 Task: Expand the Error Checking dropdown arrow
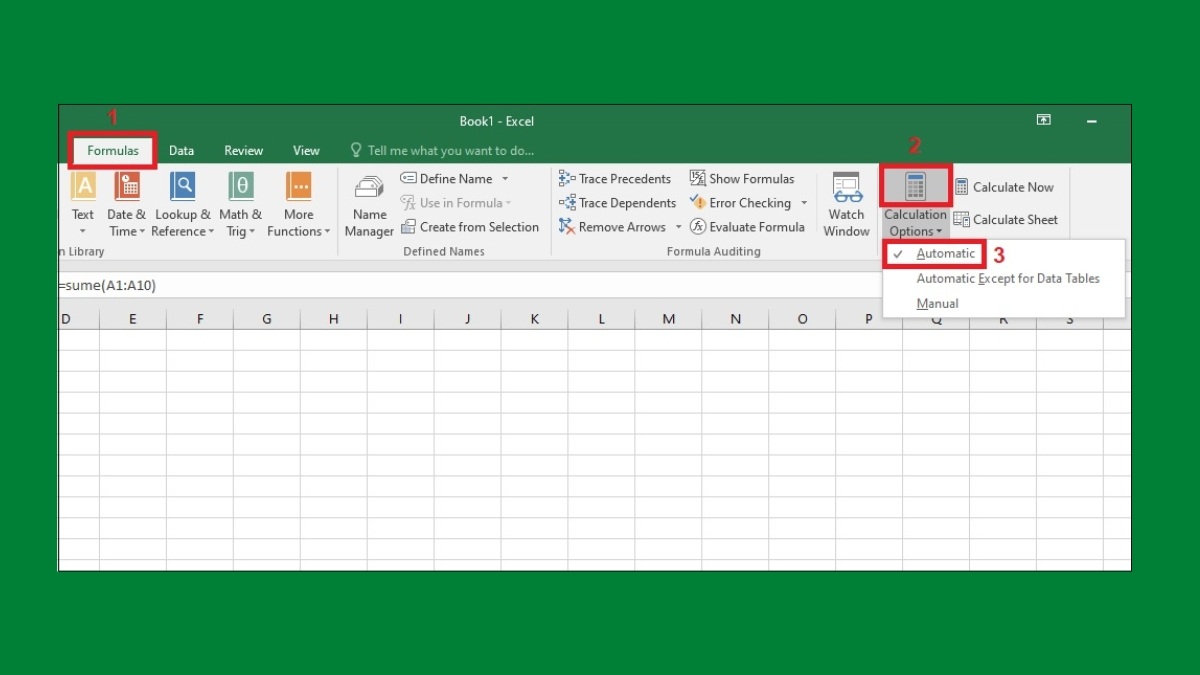pyautogui.click(x=803, y=203)
